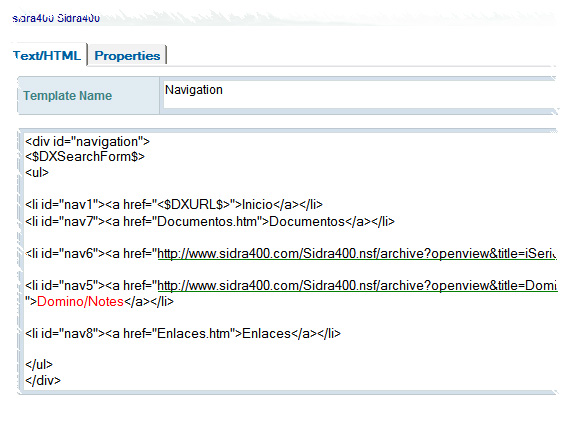Open the nav6 sidra400.com archive iSeries URL
The image size is (571, 435).
(x=357, y=253)
